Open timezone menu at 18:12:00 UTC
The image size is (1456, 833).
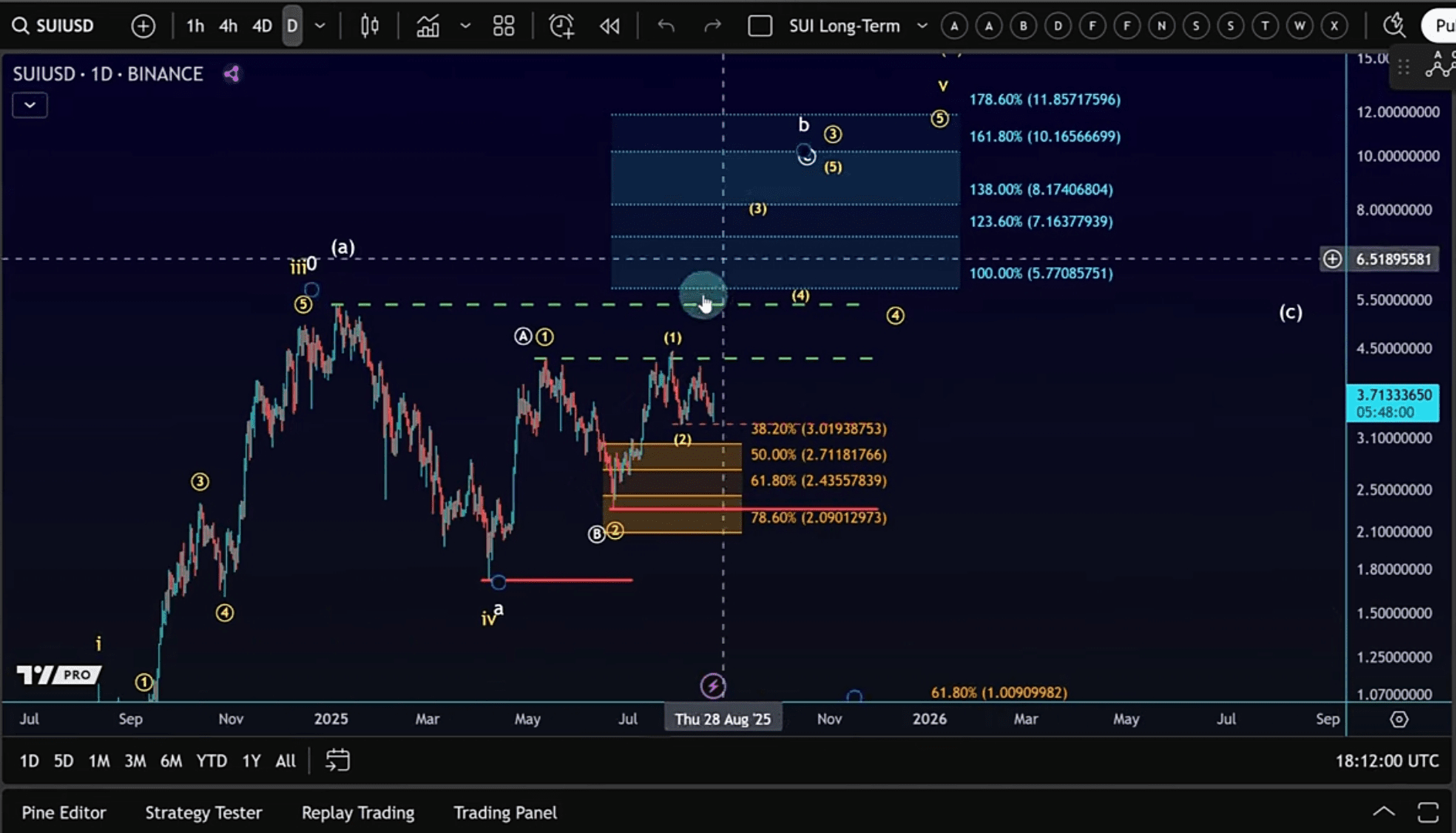coord(1387,760)
